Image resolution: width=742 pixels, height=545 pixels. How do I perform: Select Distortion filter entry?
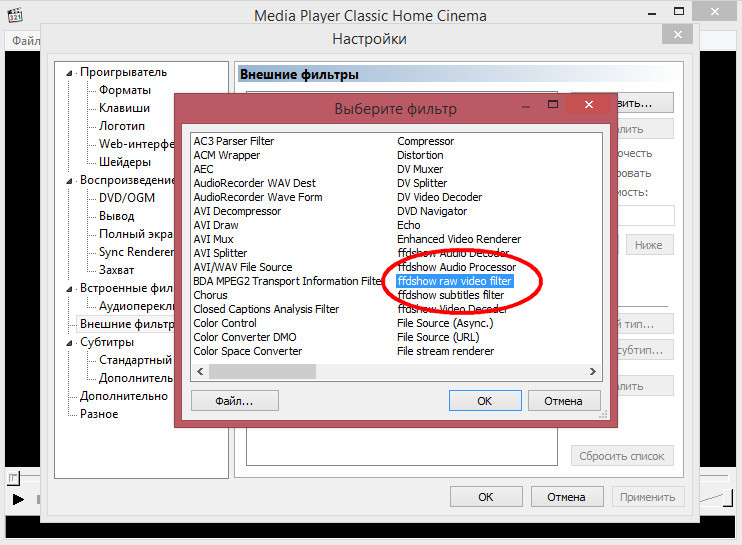pyautogui.click(x=420, y=155)
